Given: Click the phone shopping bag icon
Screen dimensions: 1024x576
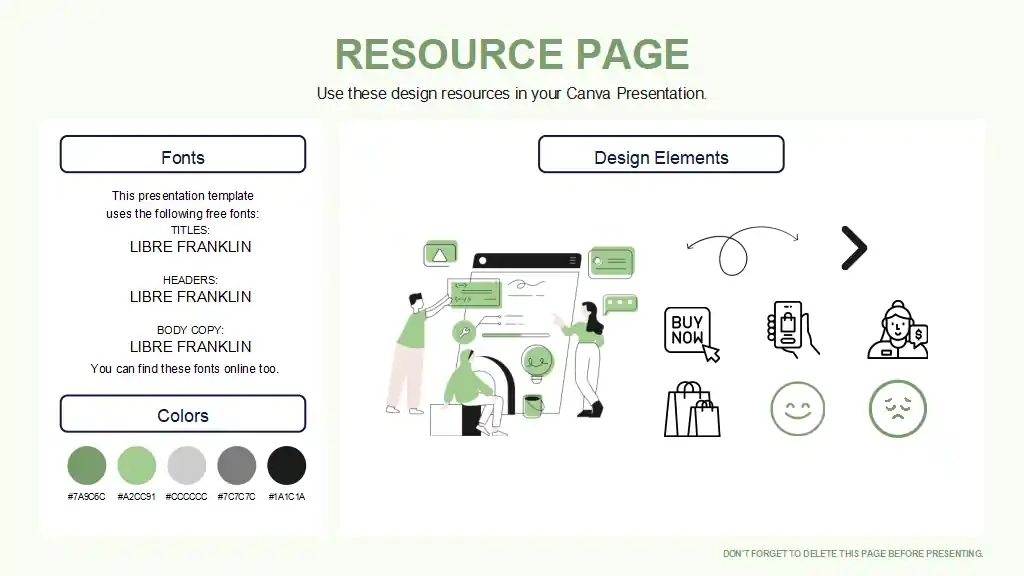Looking at the screenshot, I should pyautogui.click(x=793, y=329).
